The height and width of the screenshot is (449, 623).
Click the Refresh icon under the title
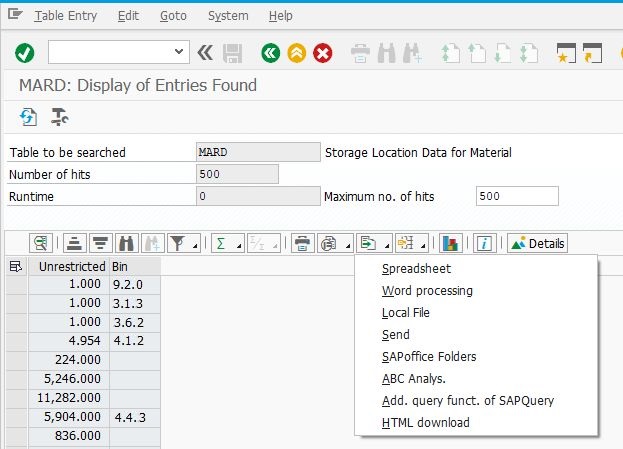[x=29, y=117]
